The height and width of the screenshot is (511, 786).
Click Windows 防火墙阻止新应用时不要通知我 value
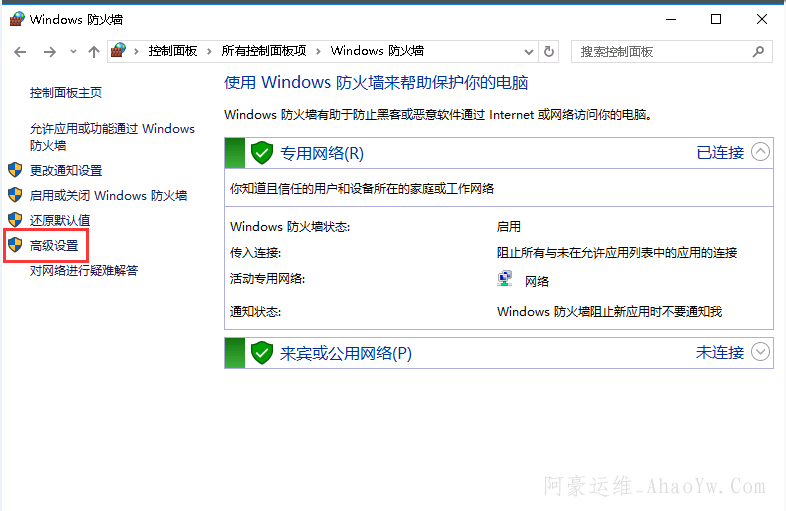[x=609, y=311]
